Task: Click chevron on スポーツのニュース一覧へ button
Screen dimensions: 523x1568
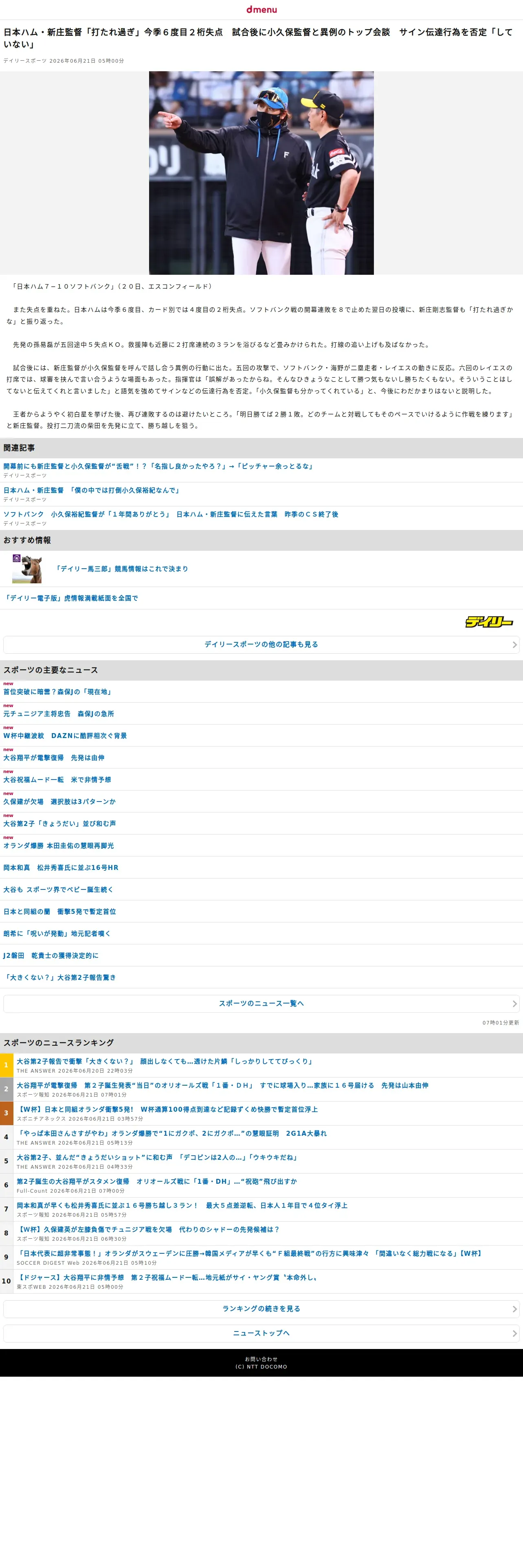Action: click(x=514, y=1004)
